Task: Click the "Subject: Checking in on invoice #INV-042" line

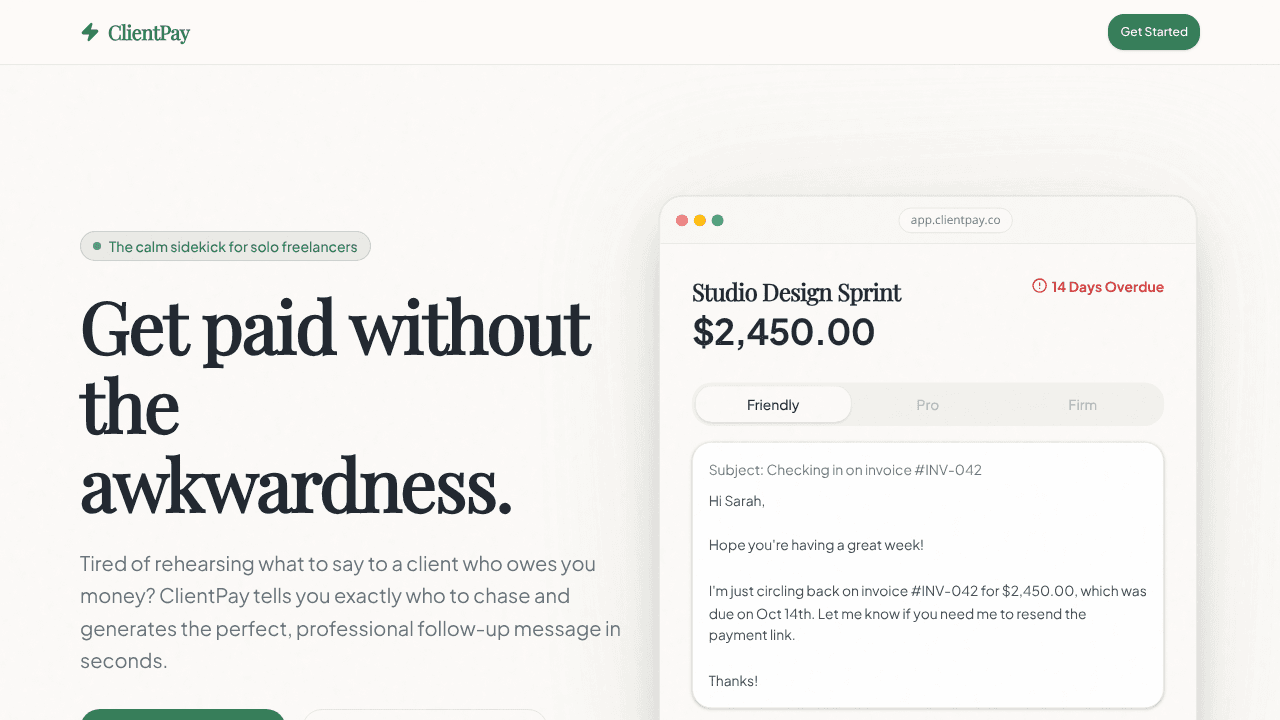Action: pos(845,470)
